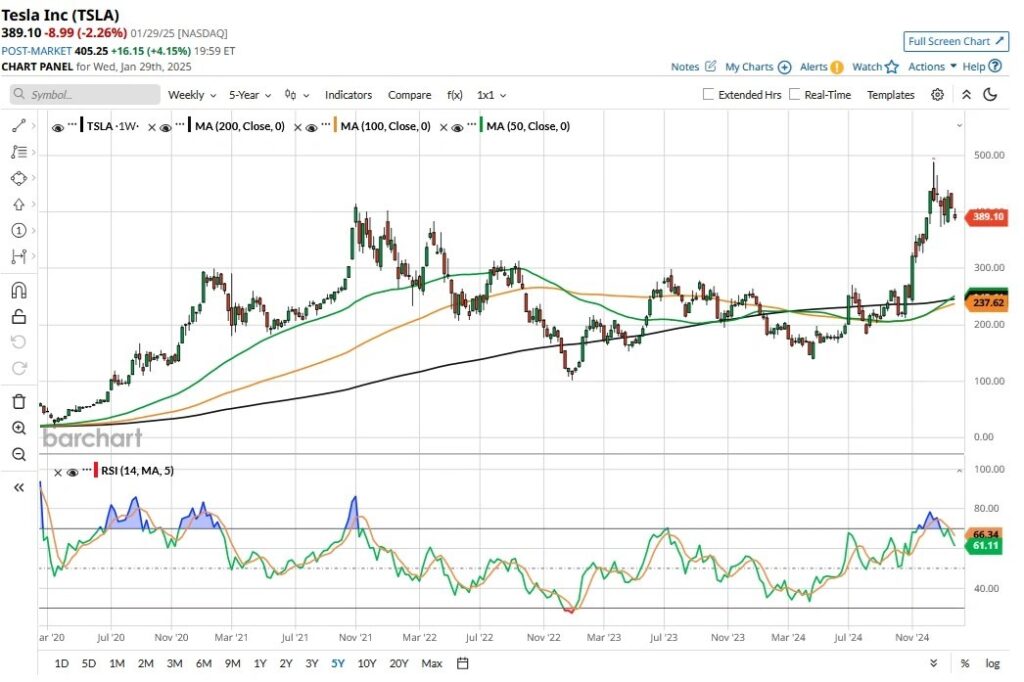Viewport: 1024px width, 682px height.
Task: Select the trend line drawing tool
Action: (18, 127)
